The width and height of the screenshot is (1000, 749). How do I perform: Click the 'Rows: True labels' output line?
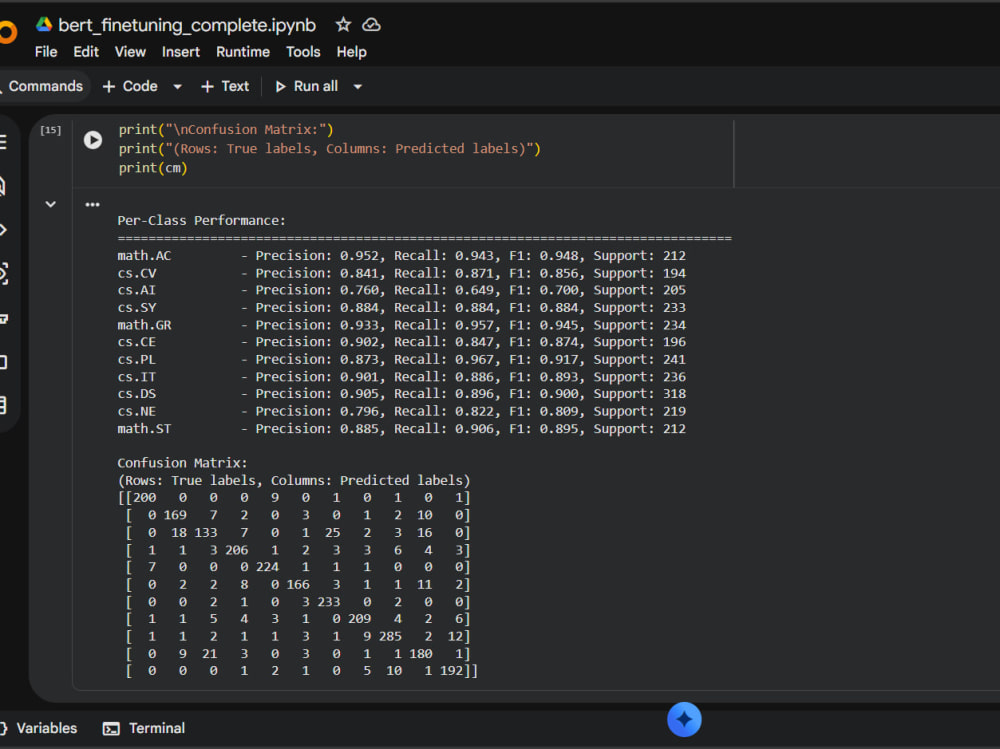[294, 480]
